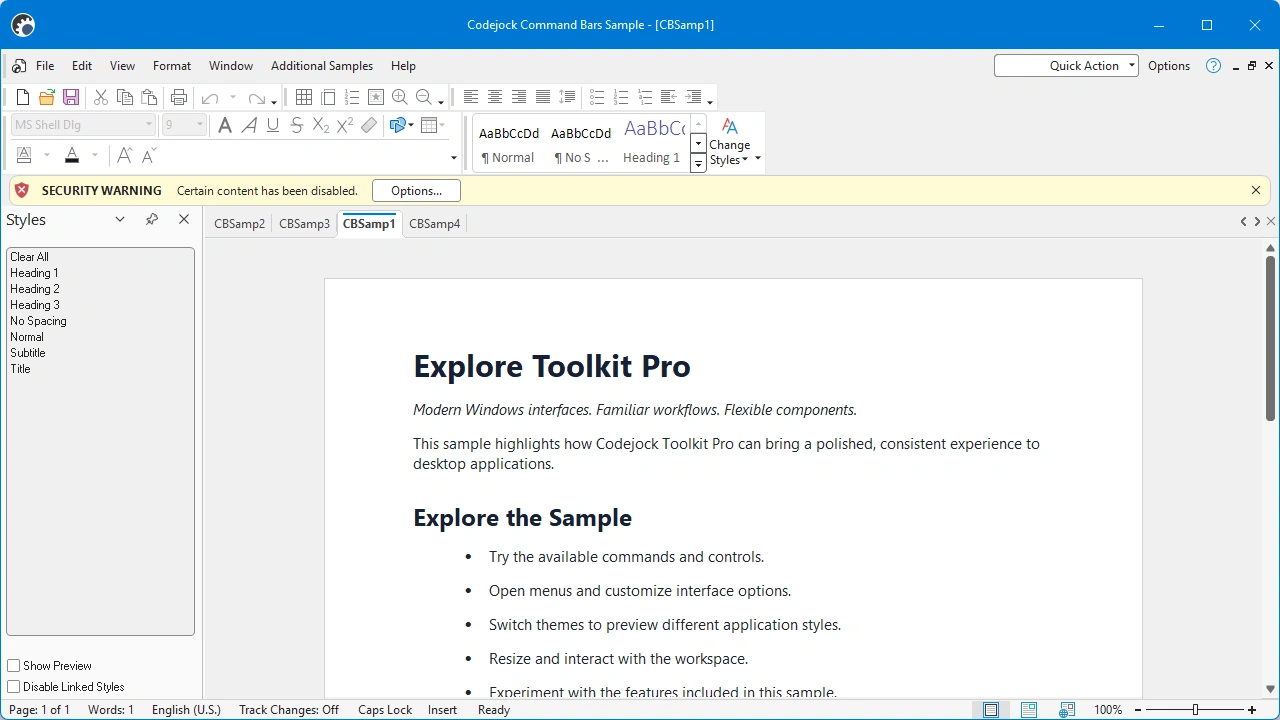Screen dimensions: 1280x720
Task: Click the Save icon in toolbar
Action: (71, 97)
